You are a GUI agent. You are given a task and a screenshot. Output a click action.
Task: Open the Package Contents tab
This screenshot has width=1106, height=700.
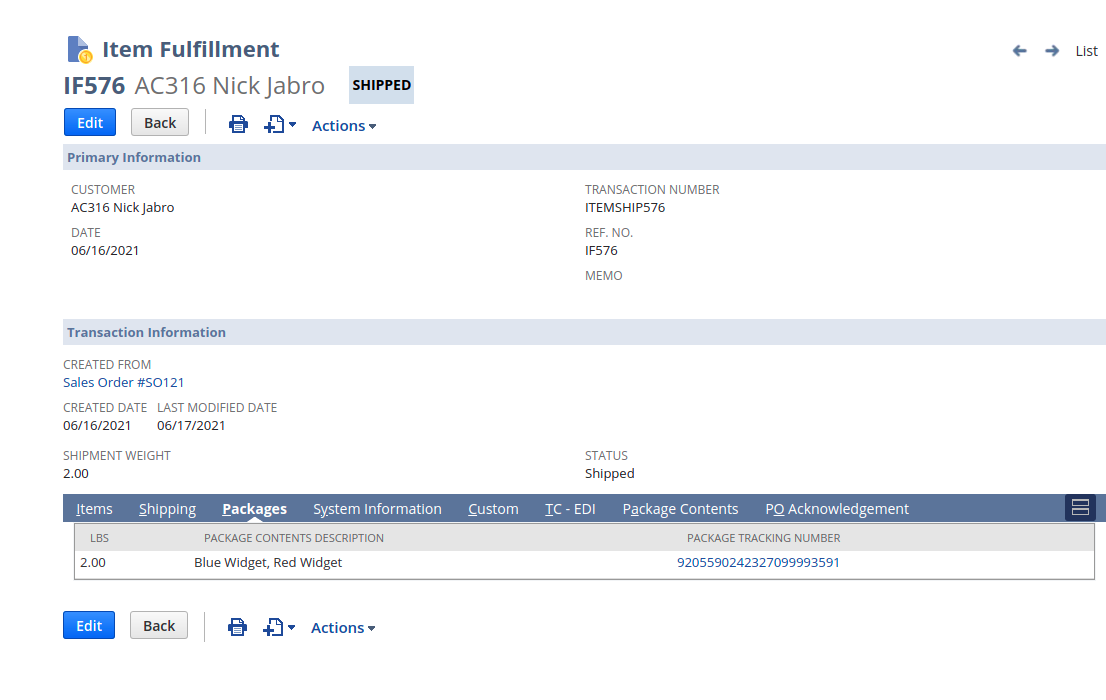tap(680, 509)
